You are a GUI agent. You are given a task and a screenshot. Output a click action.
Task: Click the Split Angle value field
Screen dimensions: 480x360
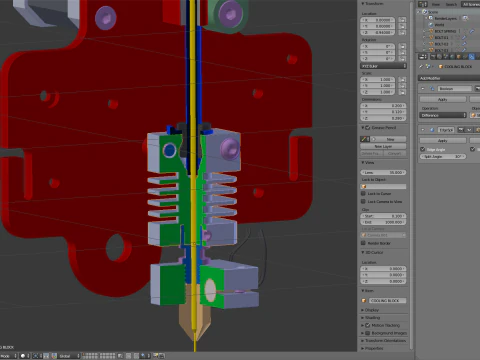coord(443,156)
